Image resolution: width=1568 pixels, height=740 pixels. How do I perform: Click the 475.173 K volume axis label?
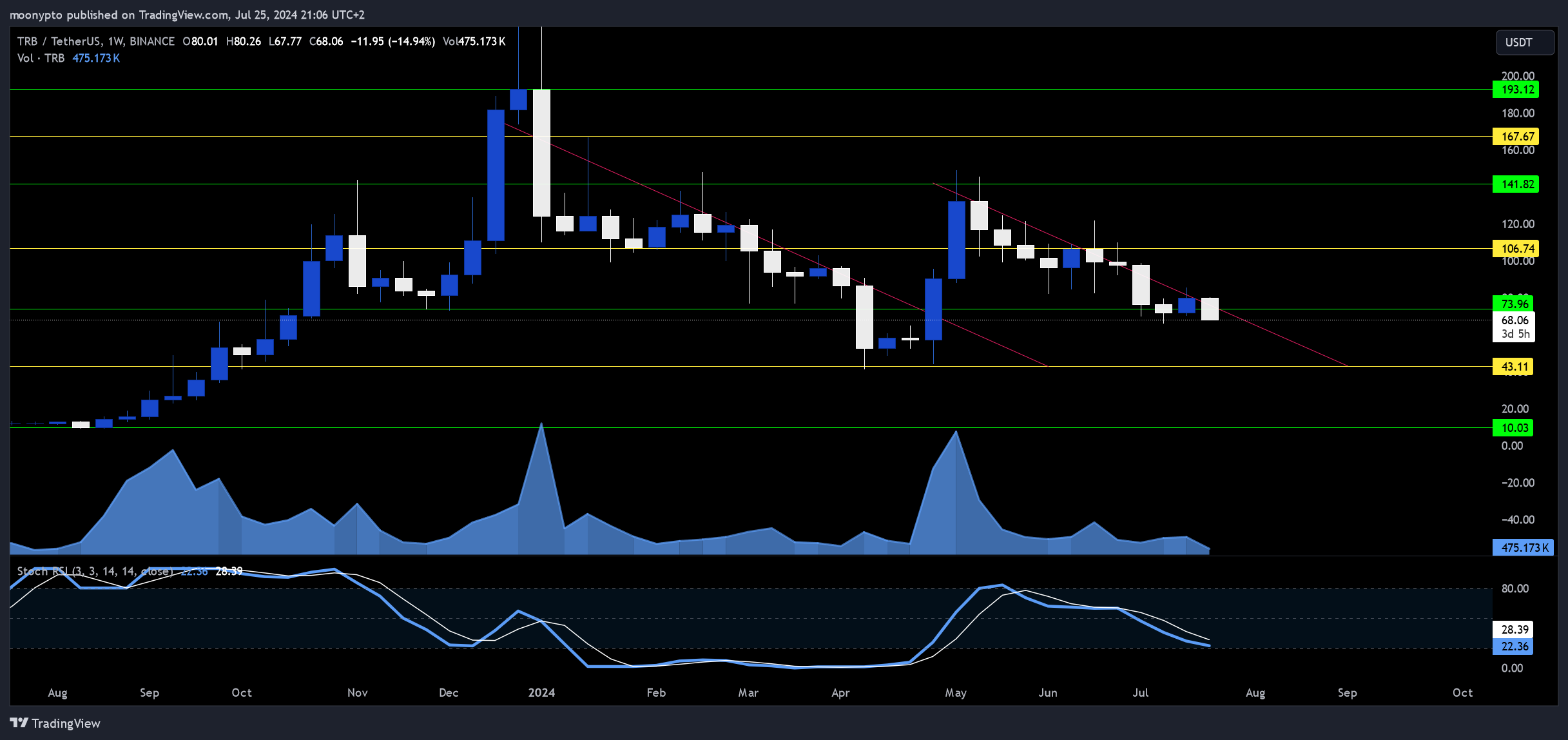(x=1522, y=547)
